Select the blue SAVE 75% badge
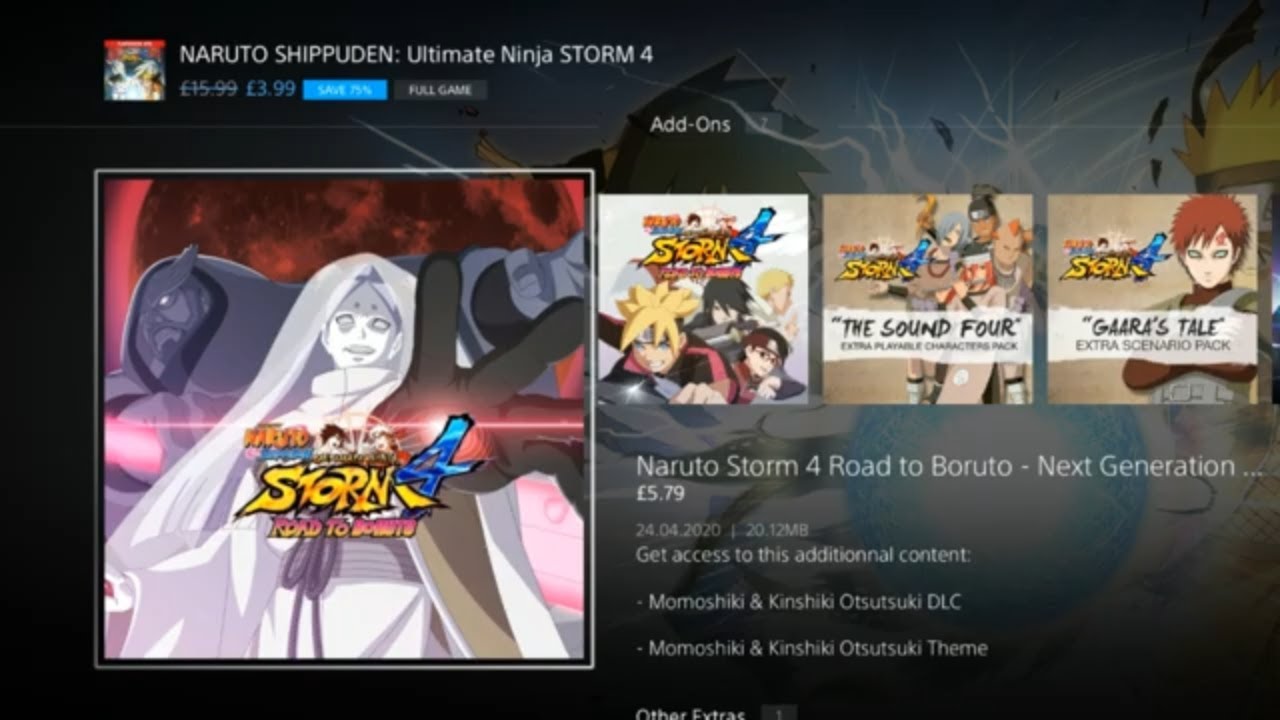 pyautogui.click(x=345, y=90)
